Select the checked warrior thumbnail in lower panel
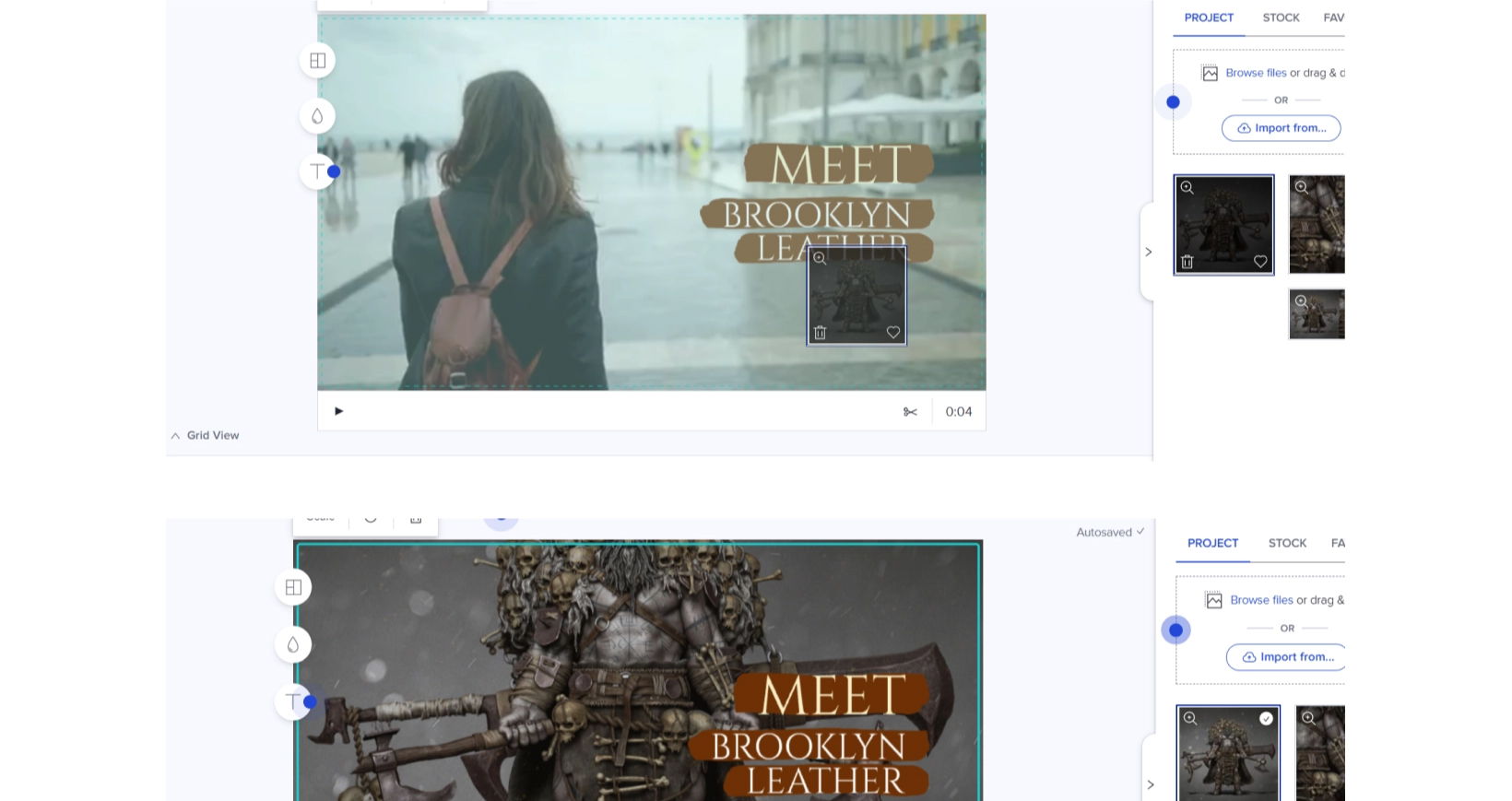The width and height of the screenshot is (1512, 801). [x=1228, y=753]
